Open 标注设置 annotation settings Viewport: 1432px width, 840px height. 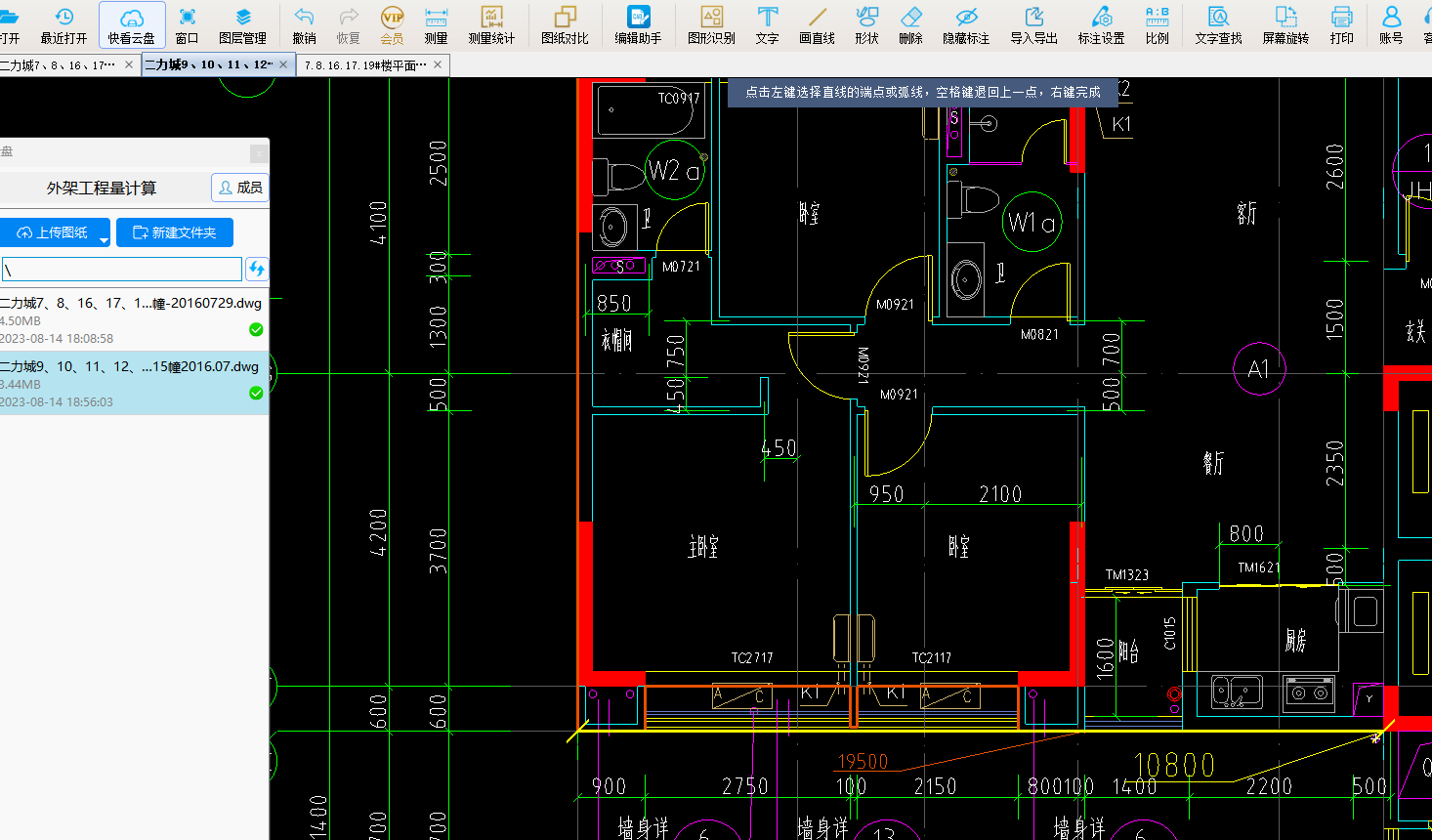point(1101,25)
